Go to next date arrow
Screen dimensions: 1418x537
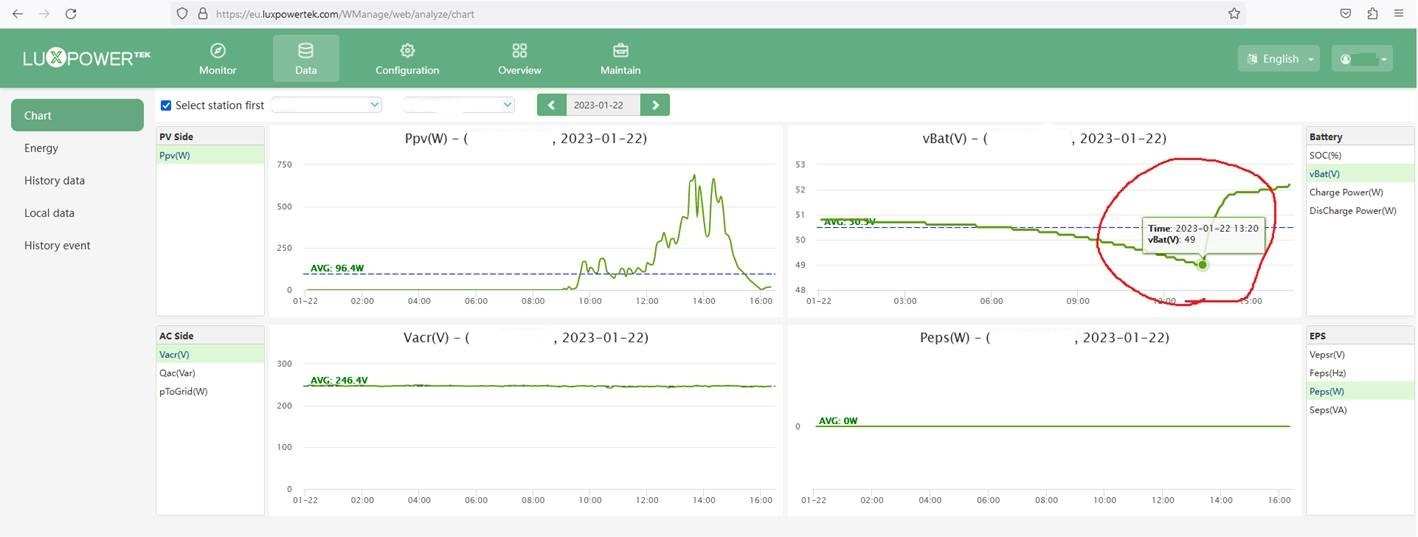coord(655,105)
